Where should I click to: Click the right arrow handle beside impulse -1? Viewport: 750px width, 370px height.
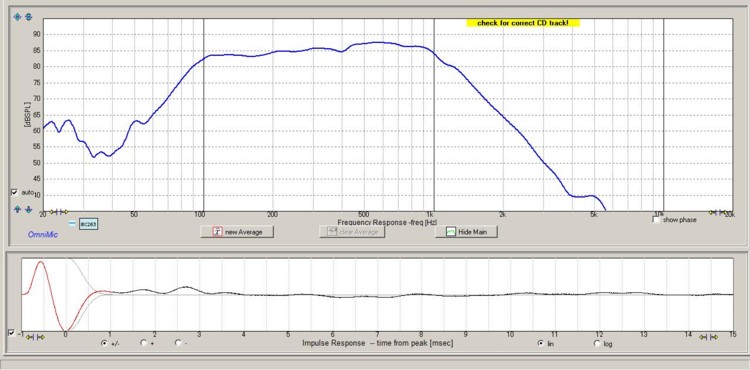click(x=42, y=337)
